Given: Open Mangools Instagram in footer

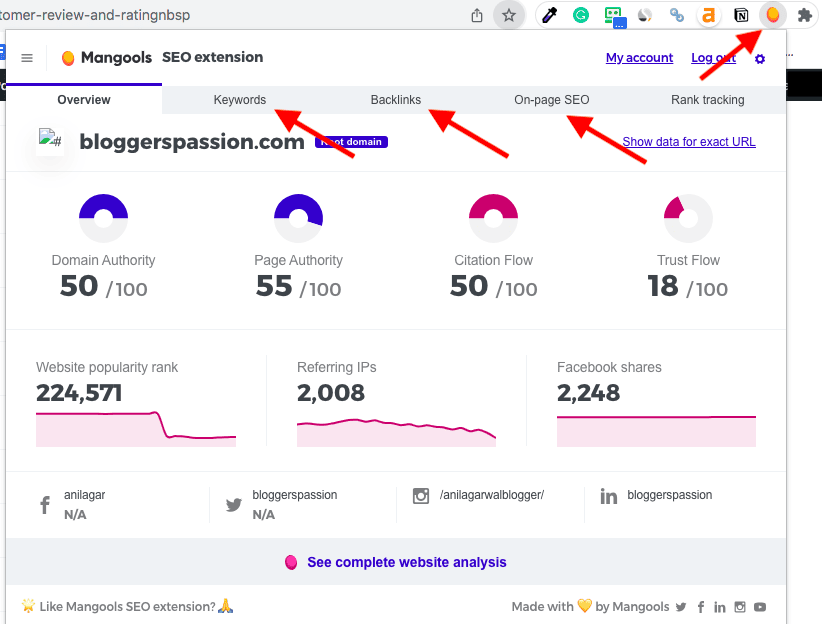Looking at the screenshot, I should tap(740, 607).
